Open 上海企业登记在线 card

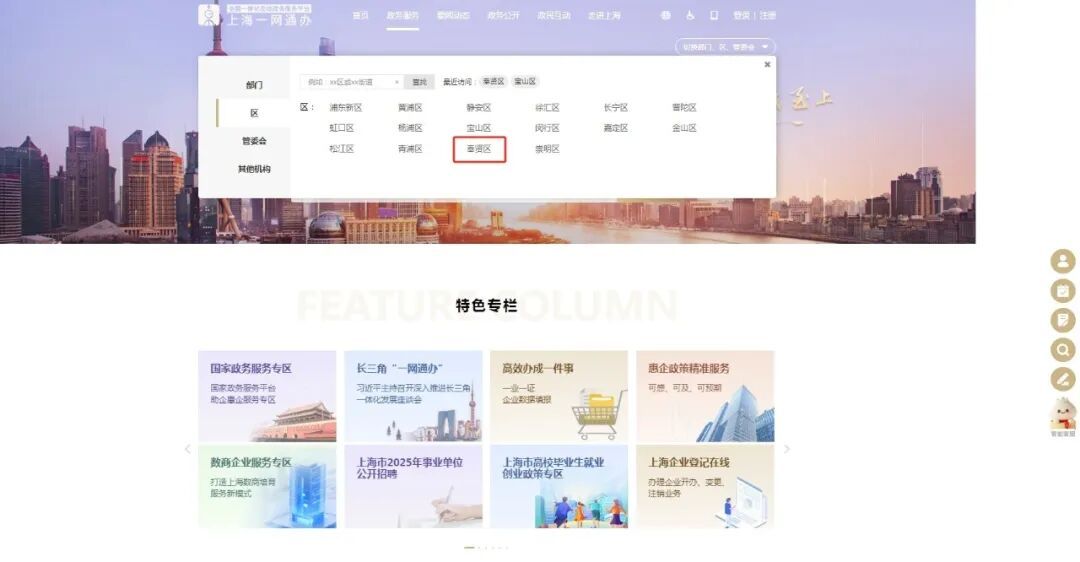point(705,486)
